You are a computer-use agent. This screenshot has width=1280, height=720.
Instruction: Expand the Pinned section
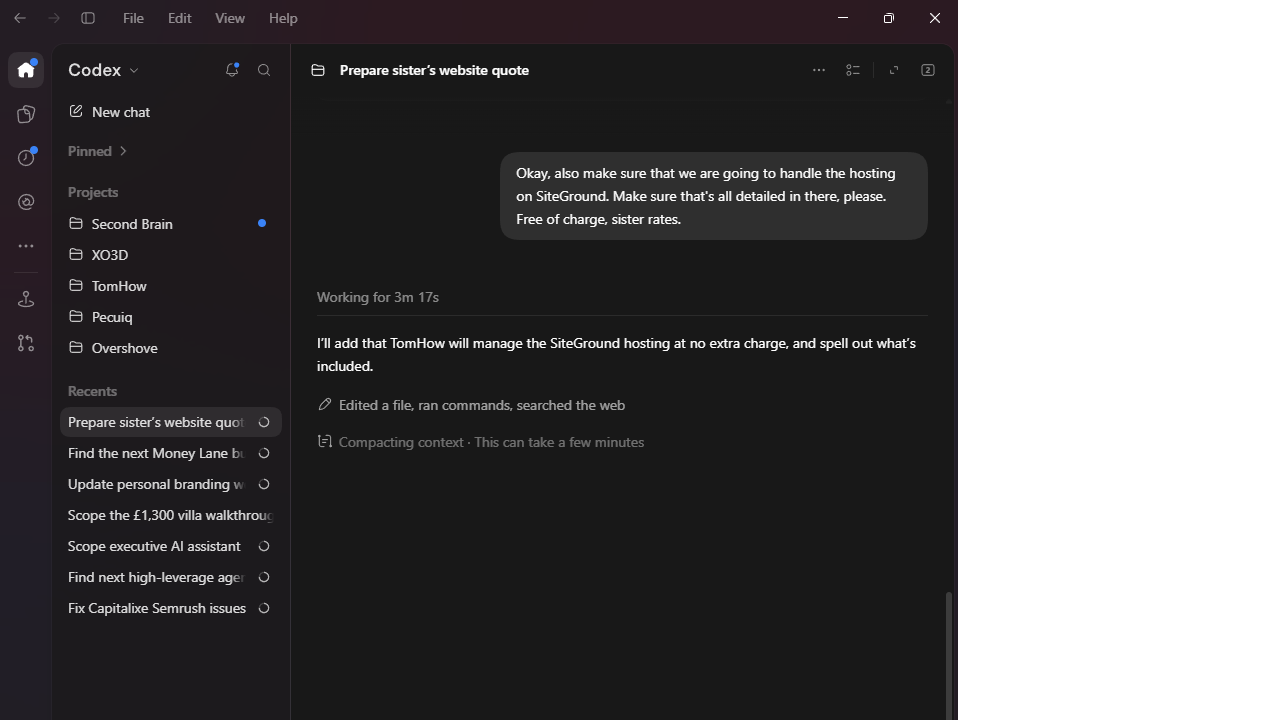pos(98,151)
